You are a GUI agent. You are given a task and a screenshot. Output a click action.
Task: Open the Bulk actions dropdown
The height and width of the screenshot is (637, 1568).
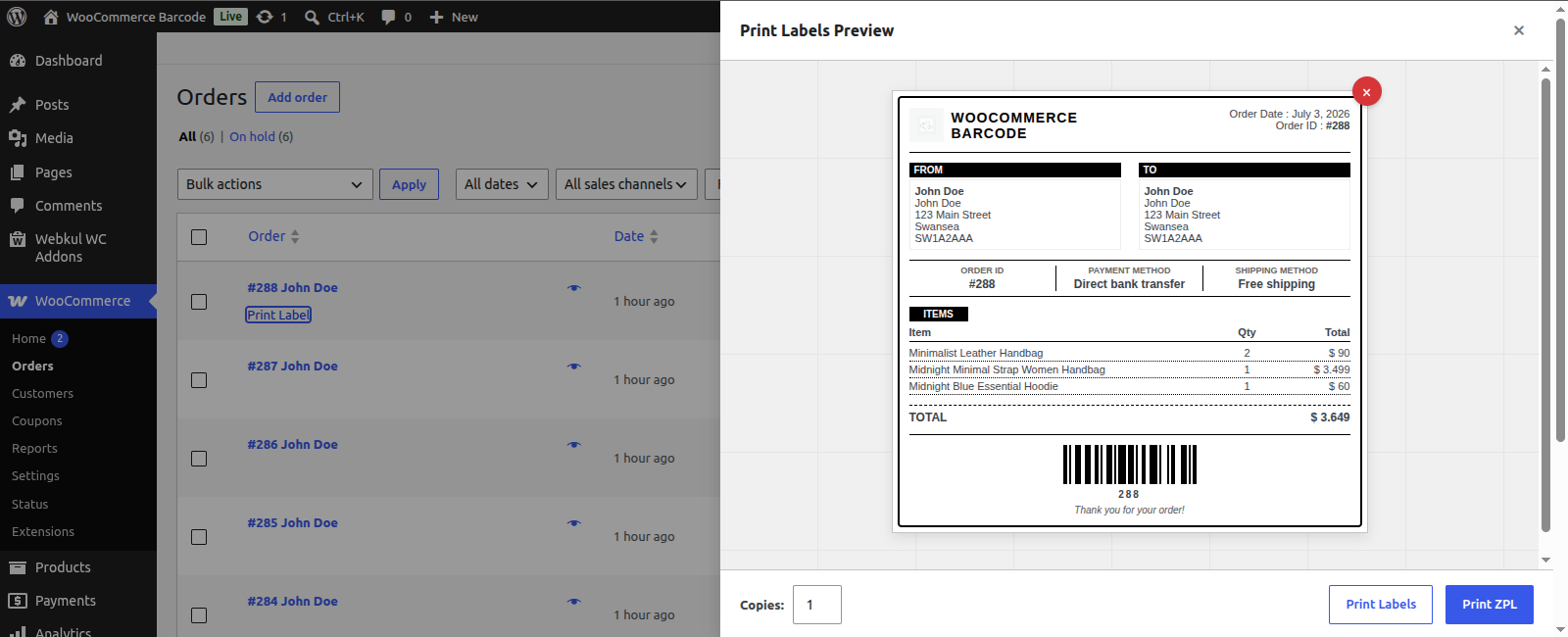[x=275, y=184]
